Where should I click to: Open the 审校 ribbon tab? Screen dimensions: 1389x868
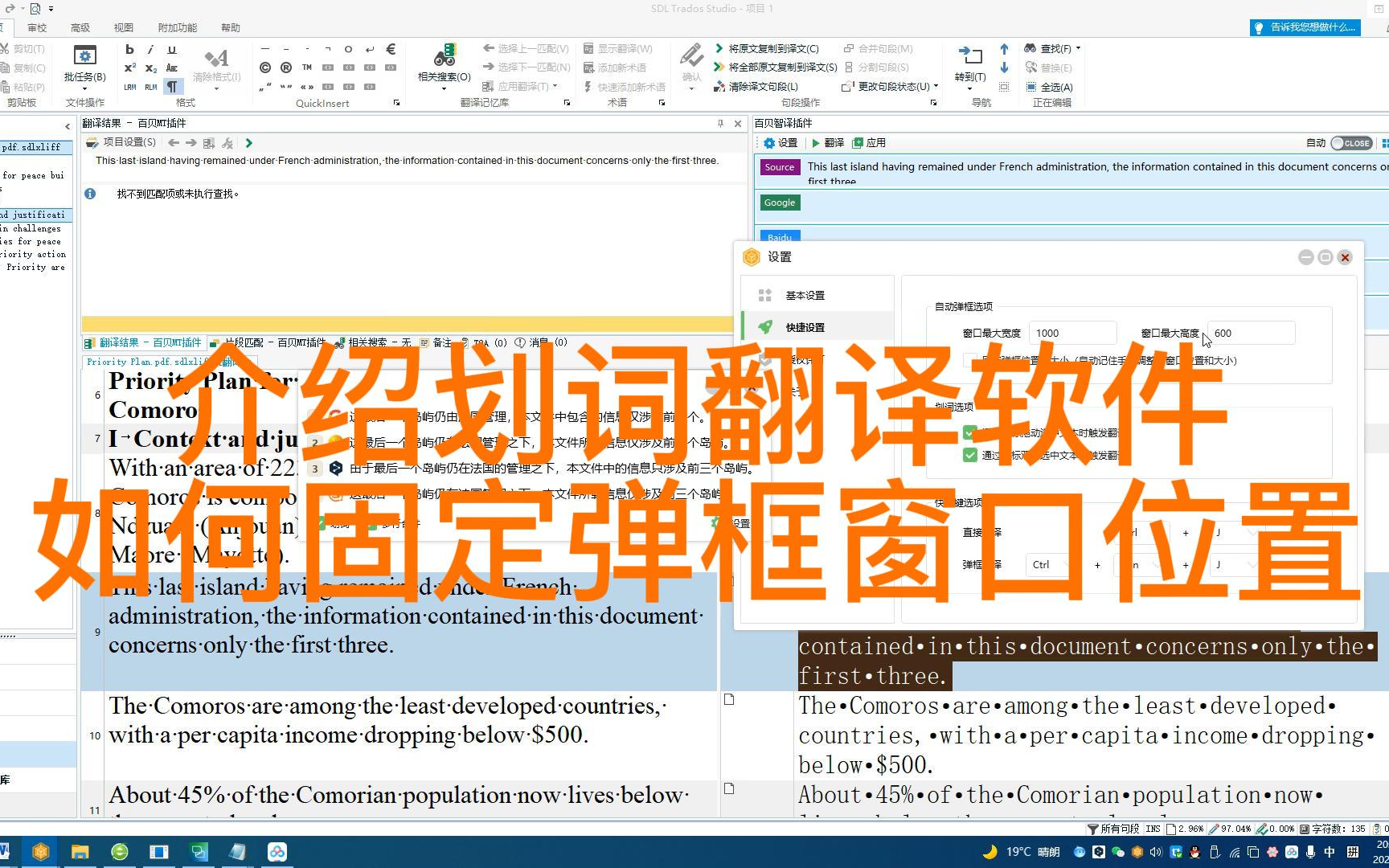(37, 27)
